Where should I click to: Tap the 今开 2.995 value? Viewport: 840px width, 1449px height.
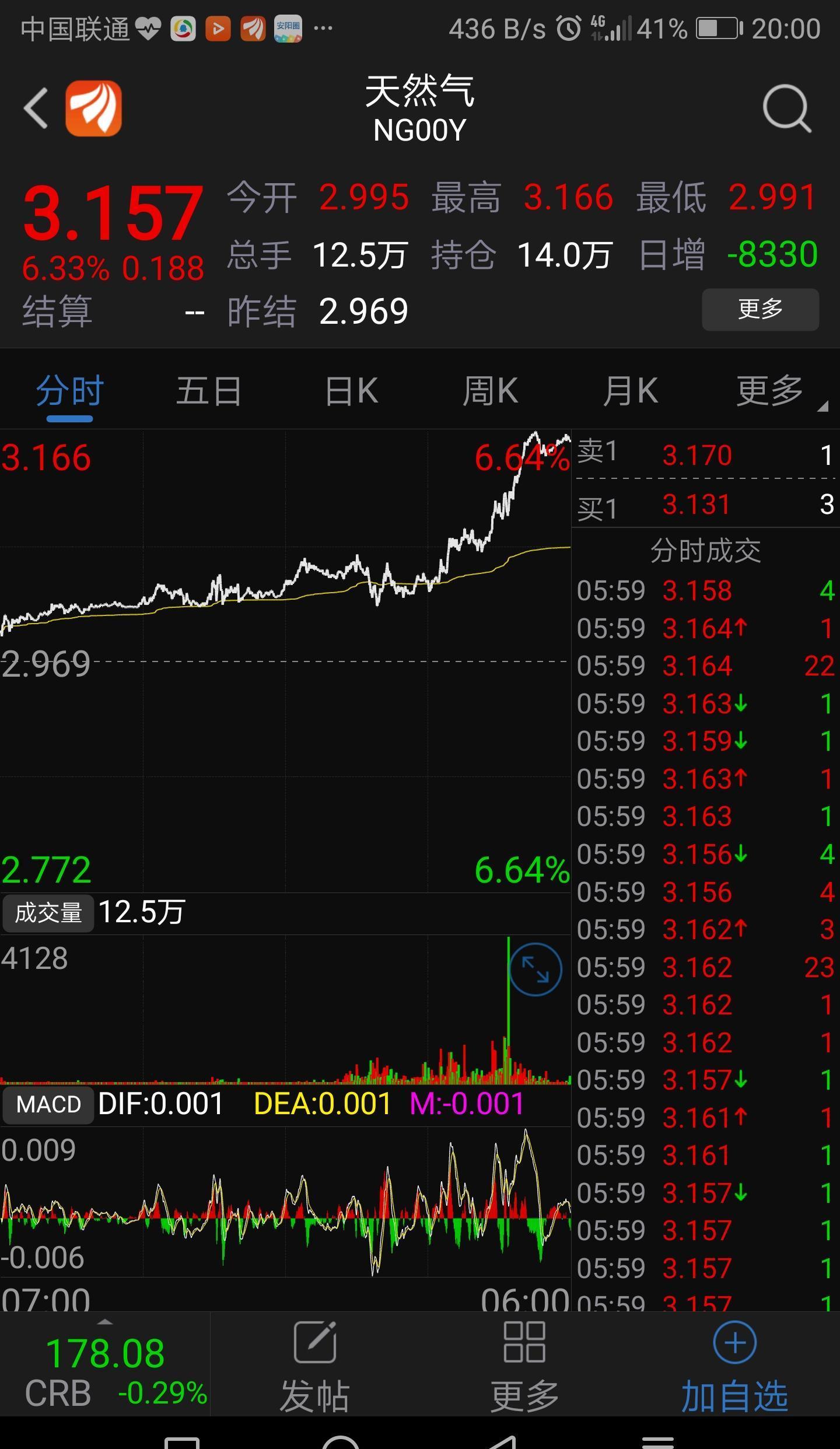pos(364,197)
